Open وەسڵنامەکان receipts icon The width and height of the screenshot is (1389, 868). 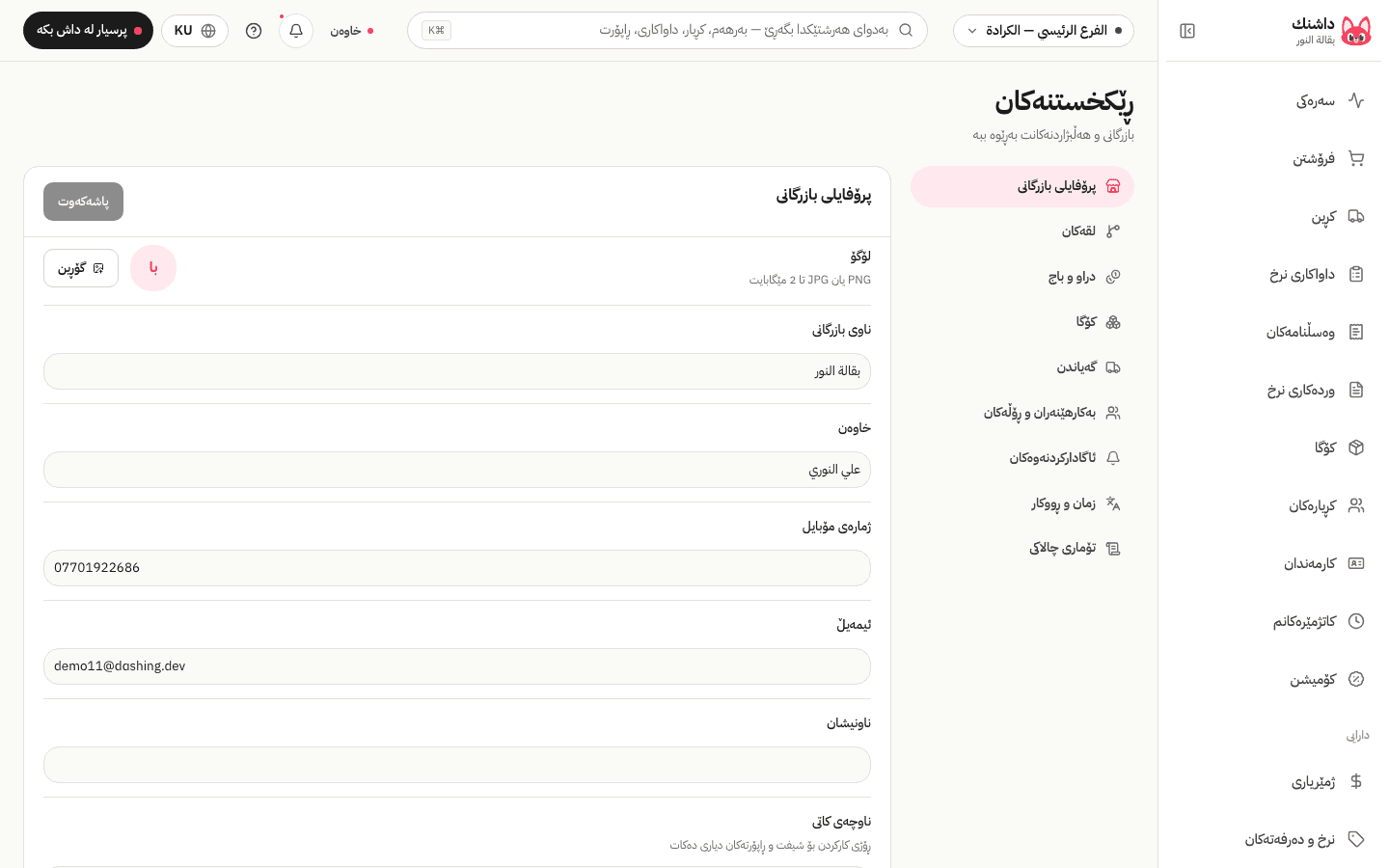(x=1356, y=332)
